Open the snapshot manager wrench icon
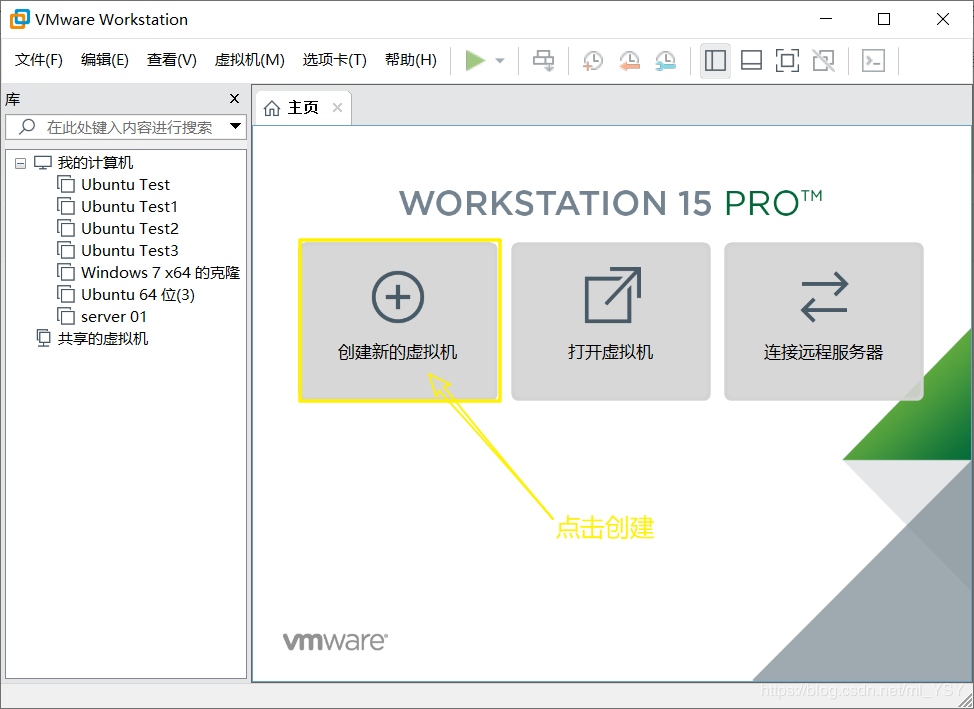This screenshot has height=709, width=974. (x=665, y=61)
